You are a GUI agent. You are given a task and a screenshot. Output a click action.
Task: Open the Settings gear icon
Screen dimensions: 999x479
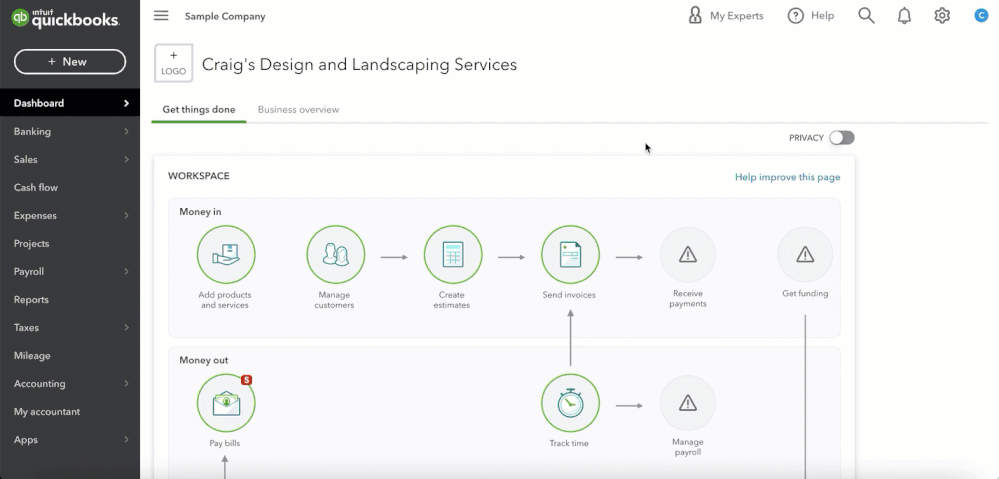tap(942, 16)
